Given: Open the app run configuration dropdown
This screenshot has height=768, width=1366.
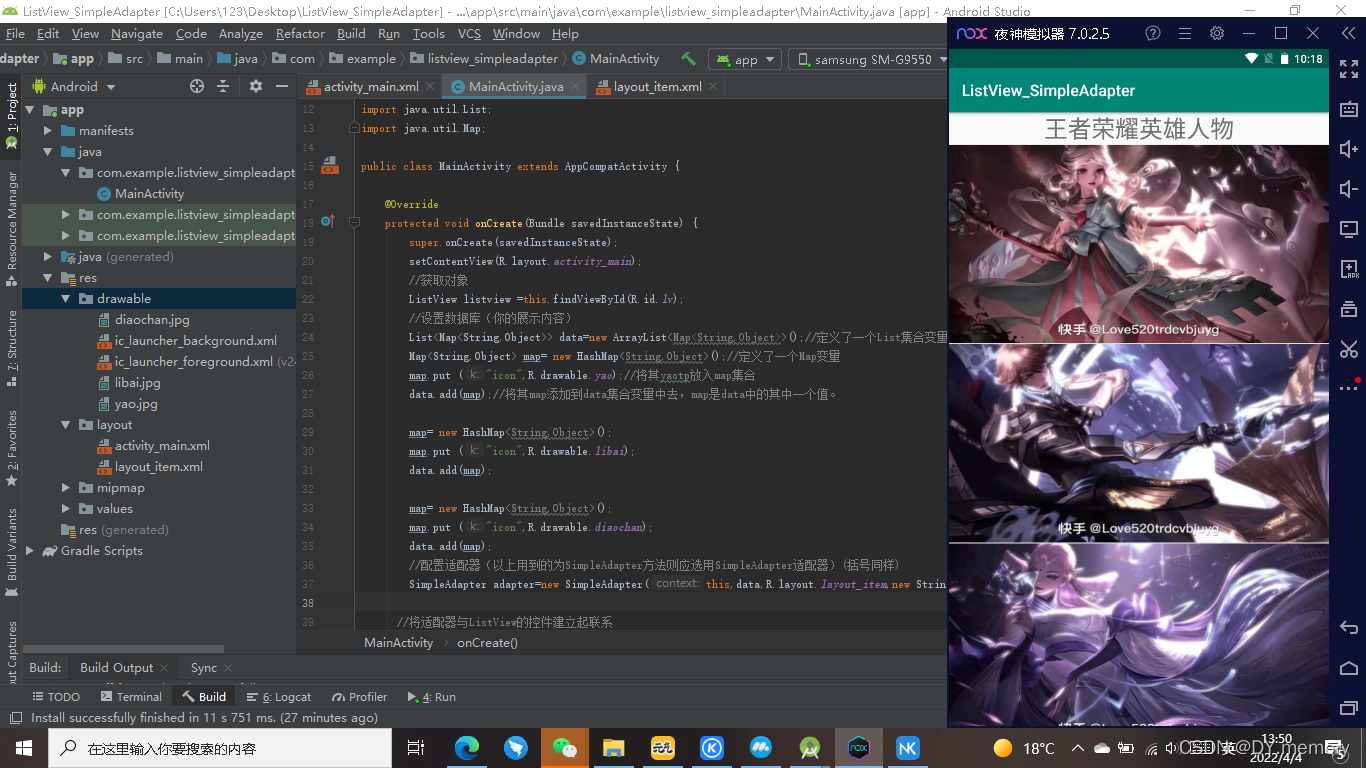Looking at the screenshot, I should point(745,59).
